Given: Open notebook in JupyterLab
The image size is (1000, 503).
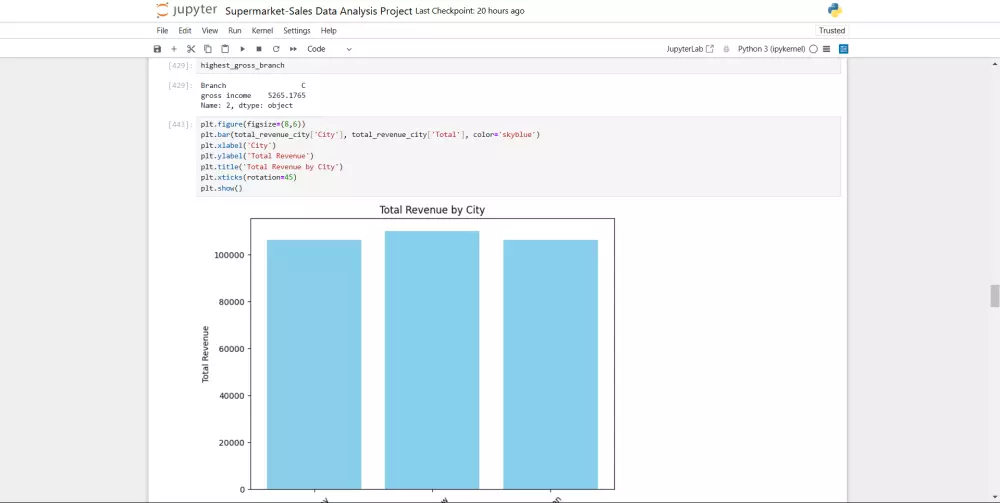Looking at the screenshot, I should click(x=690, y=49).
